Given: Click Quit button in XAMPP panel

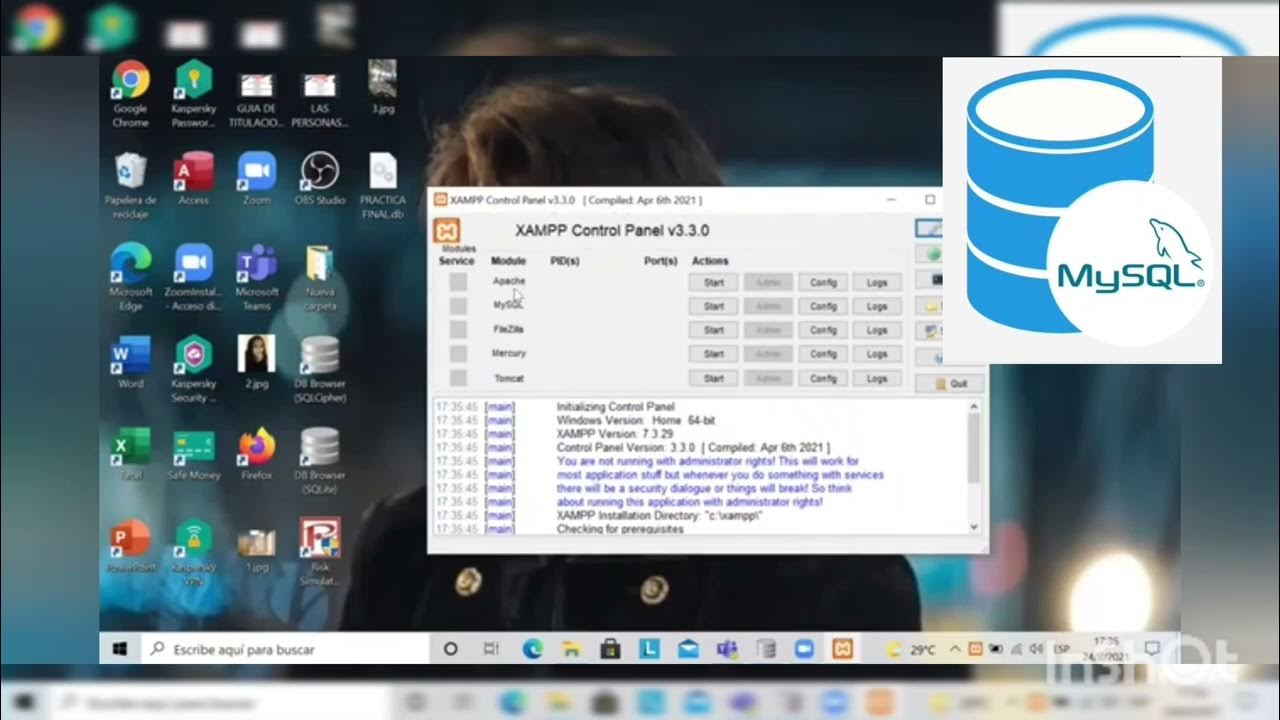Looking at the screenshot, I should [950, 383].
